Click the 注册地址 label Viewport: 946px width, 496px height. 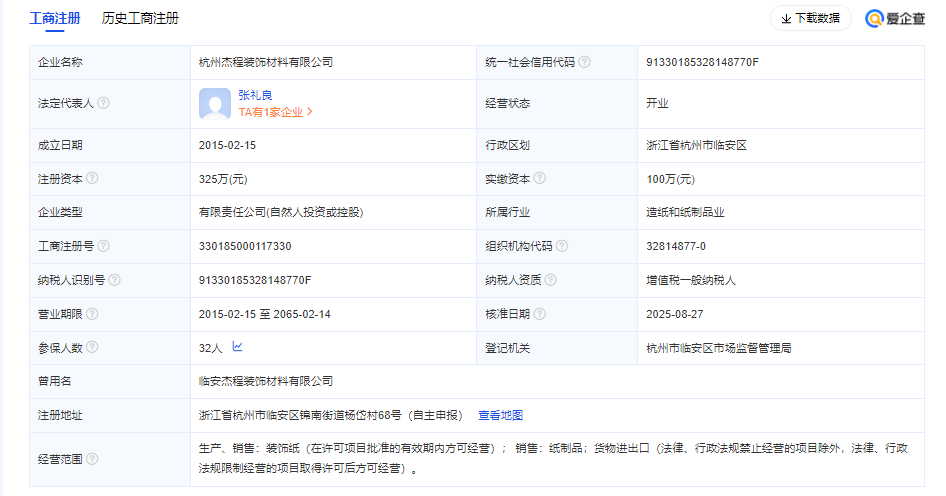pos(60,415)
